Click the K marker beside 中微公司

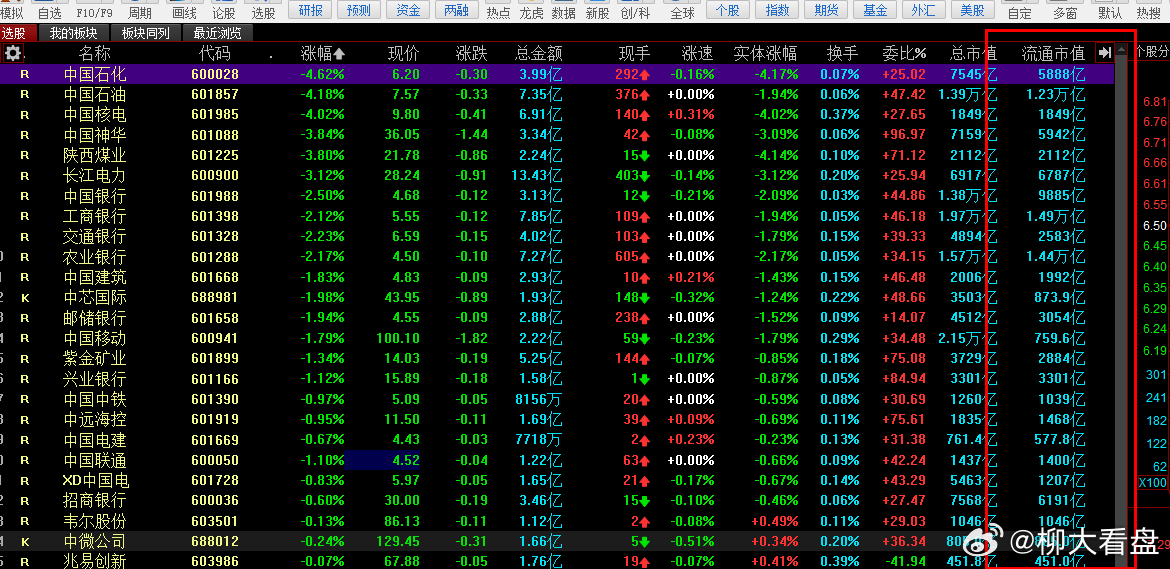click(x=25, y=541)
